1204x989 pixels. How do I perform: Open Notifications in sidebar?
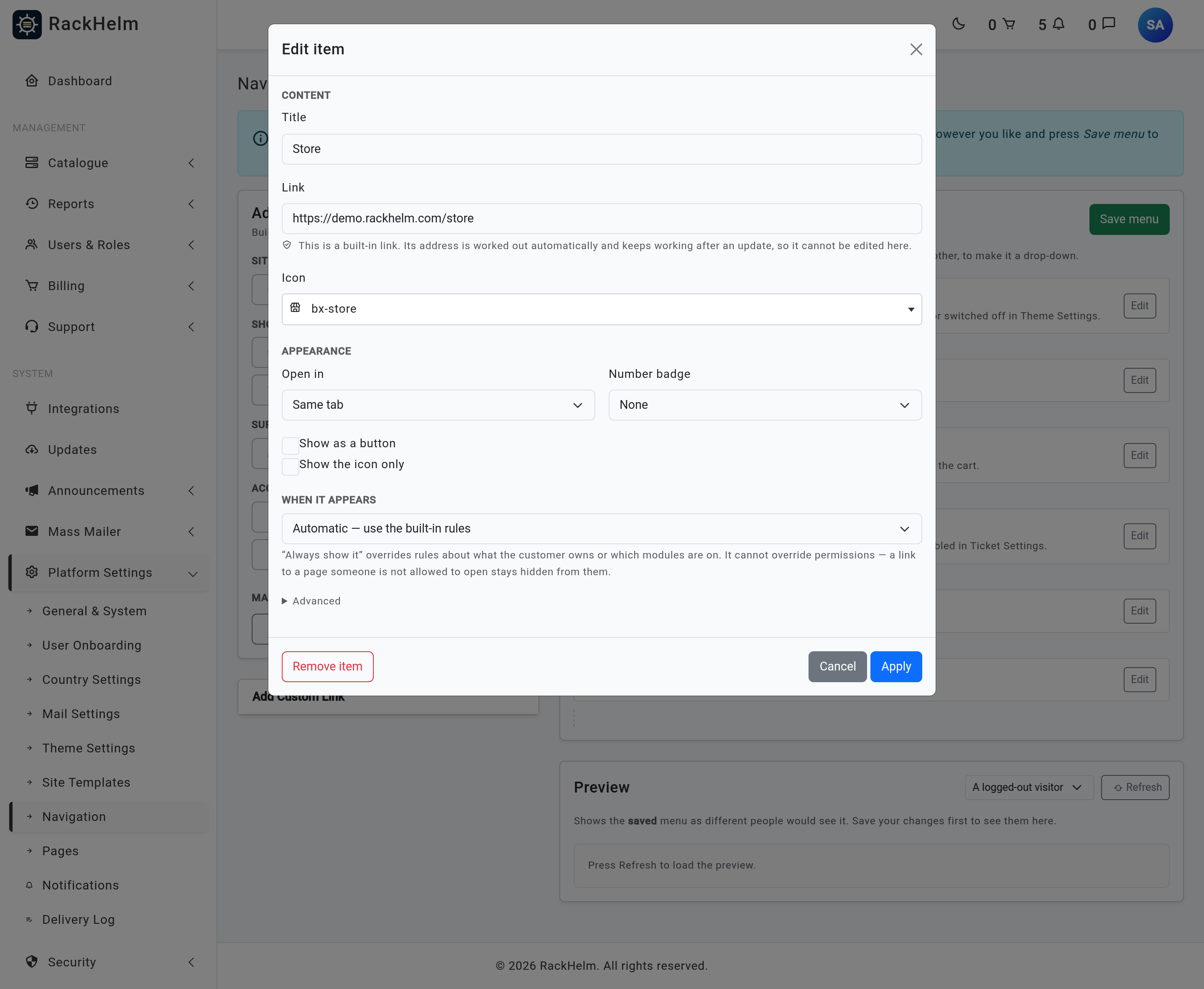coord(80,885)
